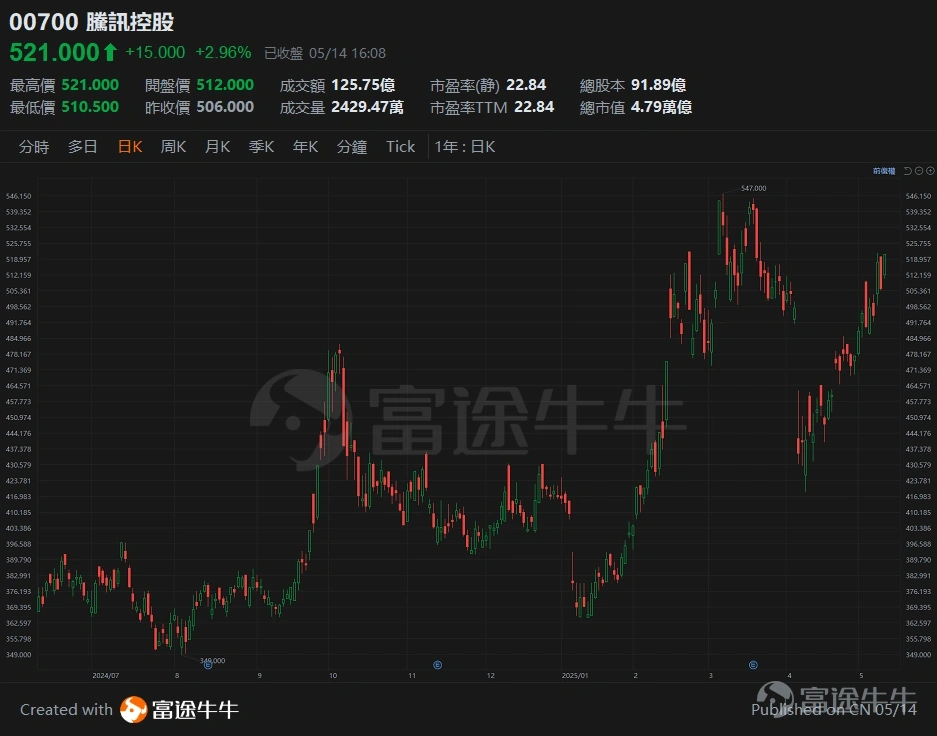Open the August earnings event marker E
This screenshot has height=736, width=937.
(x=208, y=665)
